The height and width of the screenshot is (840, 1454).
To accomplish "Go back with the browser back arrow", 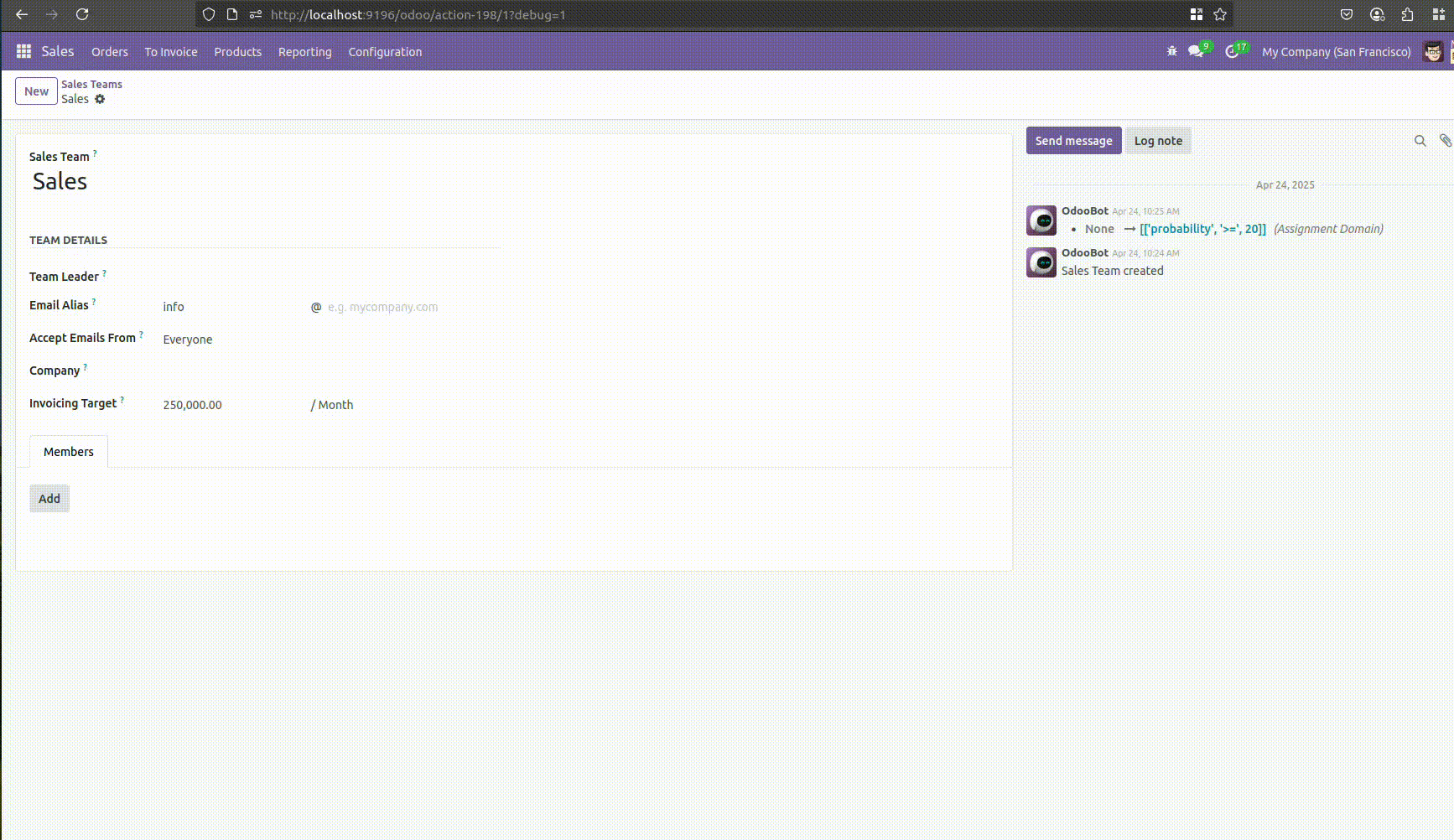I will pos(22,14).
